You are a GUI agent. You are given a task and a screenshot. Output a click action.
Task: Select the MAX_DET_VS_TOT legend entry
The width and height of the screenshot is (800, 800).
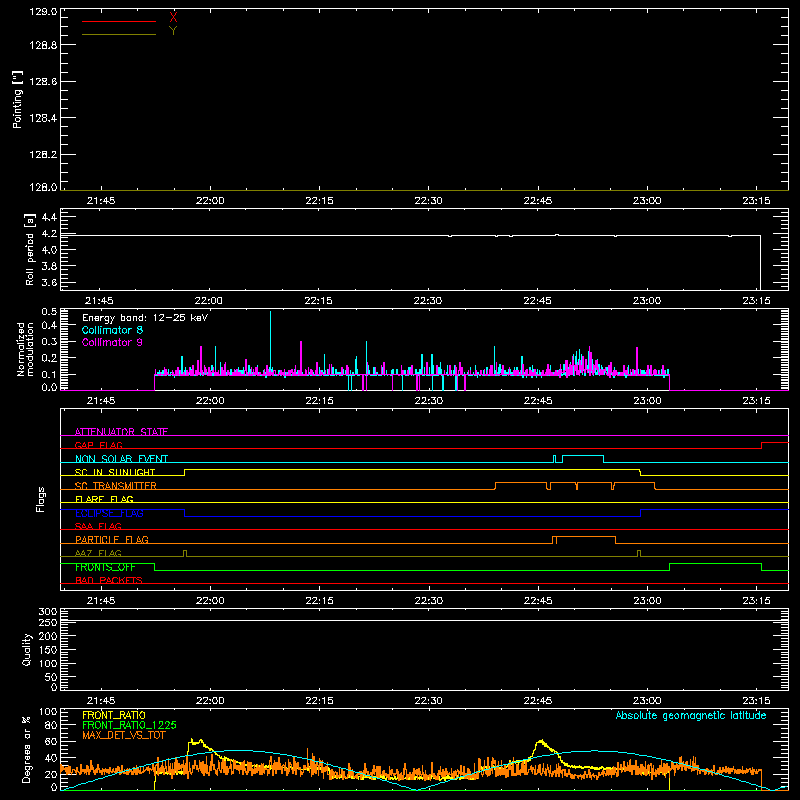pyautogui.click(x=124, y=735)
